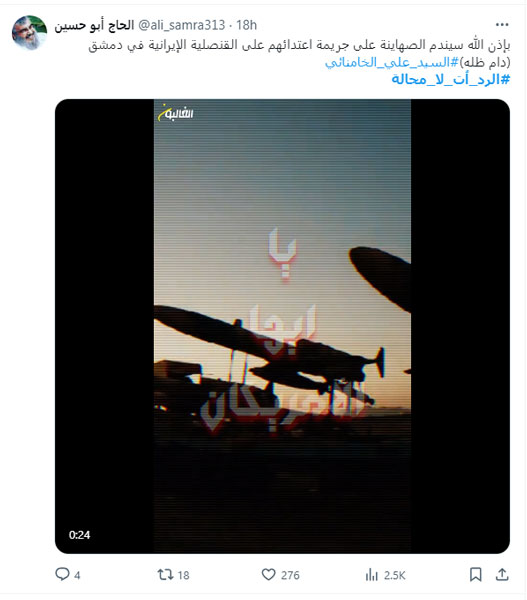This screenshot has width=527, height=600.
Task: Click the video channel logo watermark
Action: coord(176,113)
